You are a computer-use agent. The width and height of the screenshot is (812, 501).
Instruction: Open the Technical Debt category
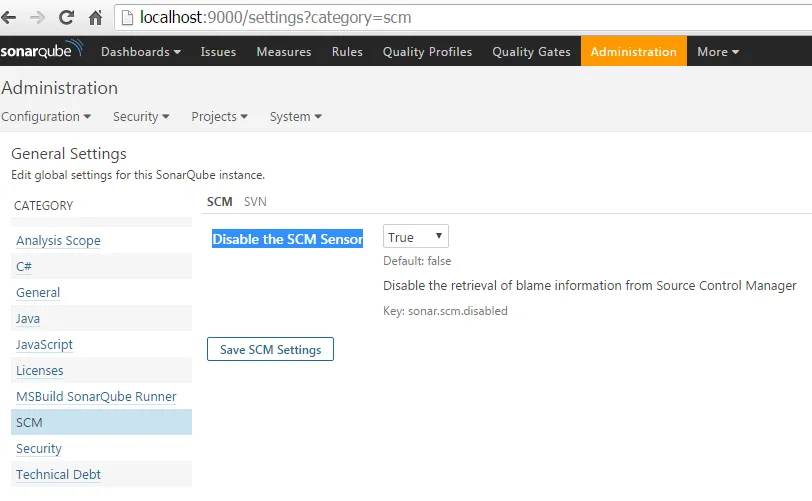click(x=59, y=474)
